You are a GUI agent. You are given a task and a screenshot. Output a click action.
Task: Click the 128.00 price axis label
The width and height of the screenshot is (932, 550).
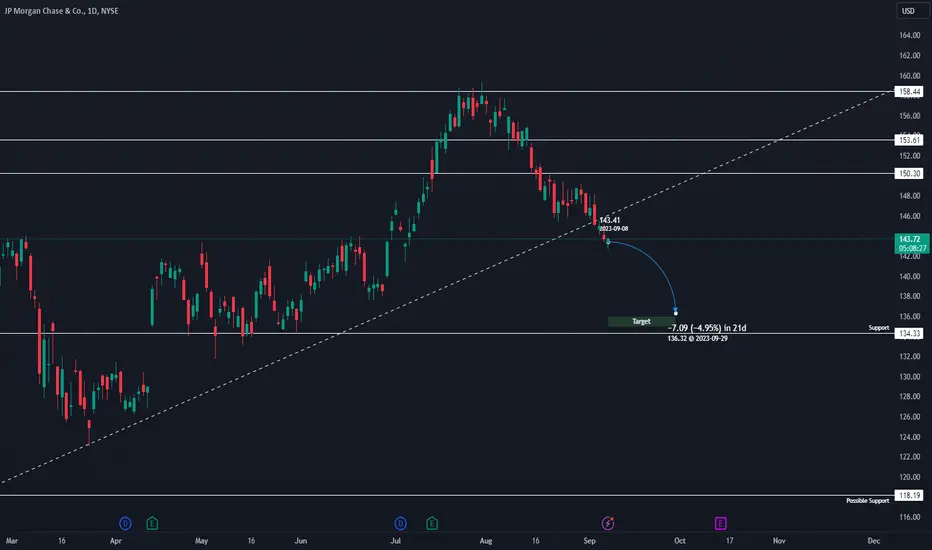909,396
